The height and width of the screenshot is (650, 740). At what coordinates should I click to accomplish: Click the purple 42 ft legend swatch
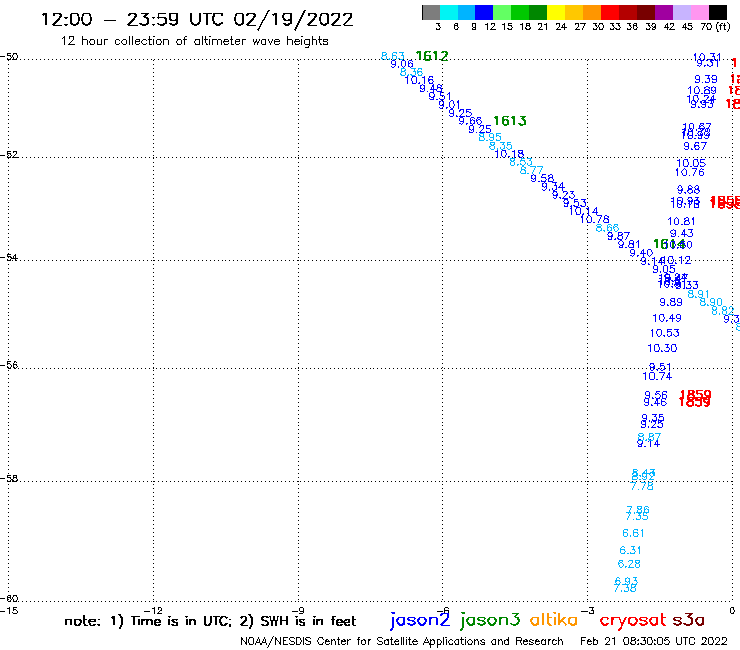pyautogui.click(x=664, y=12)
